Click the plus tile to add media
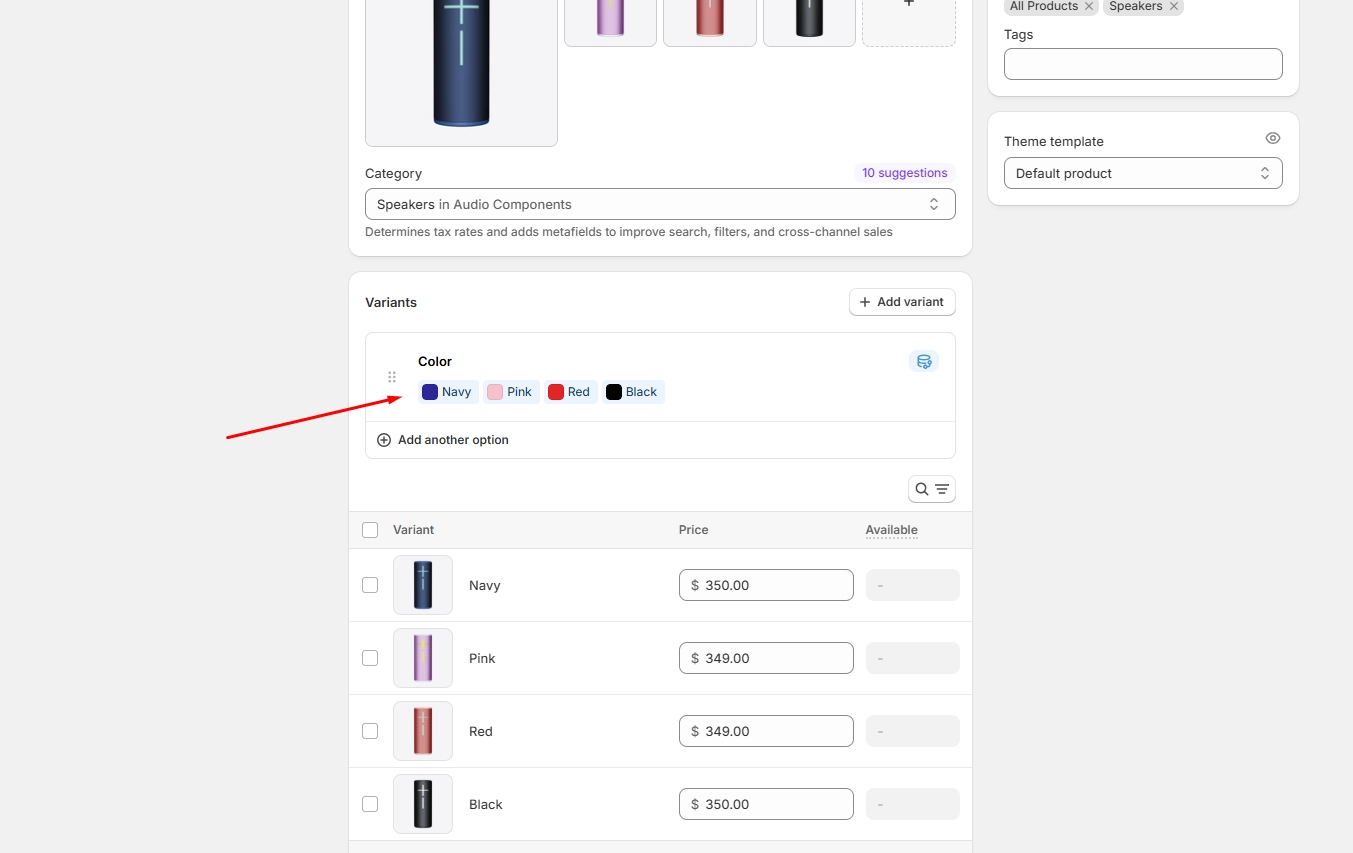 [908, 8]
